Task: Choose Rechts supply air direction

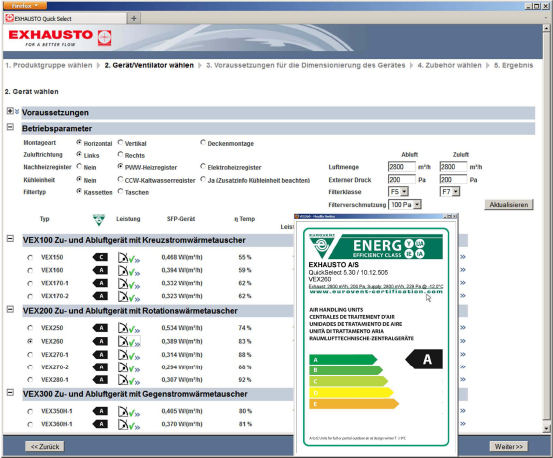Action: [120, 154]
